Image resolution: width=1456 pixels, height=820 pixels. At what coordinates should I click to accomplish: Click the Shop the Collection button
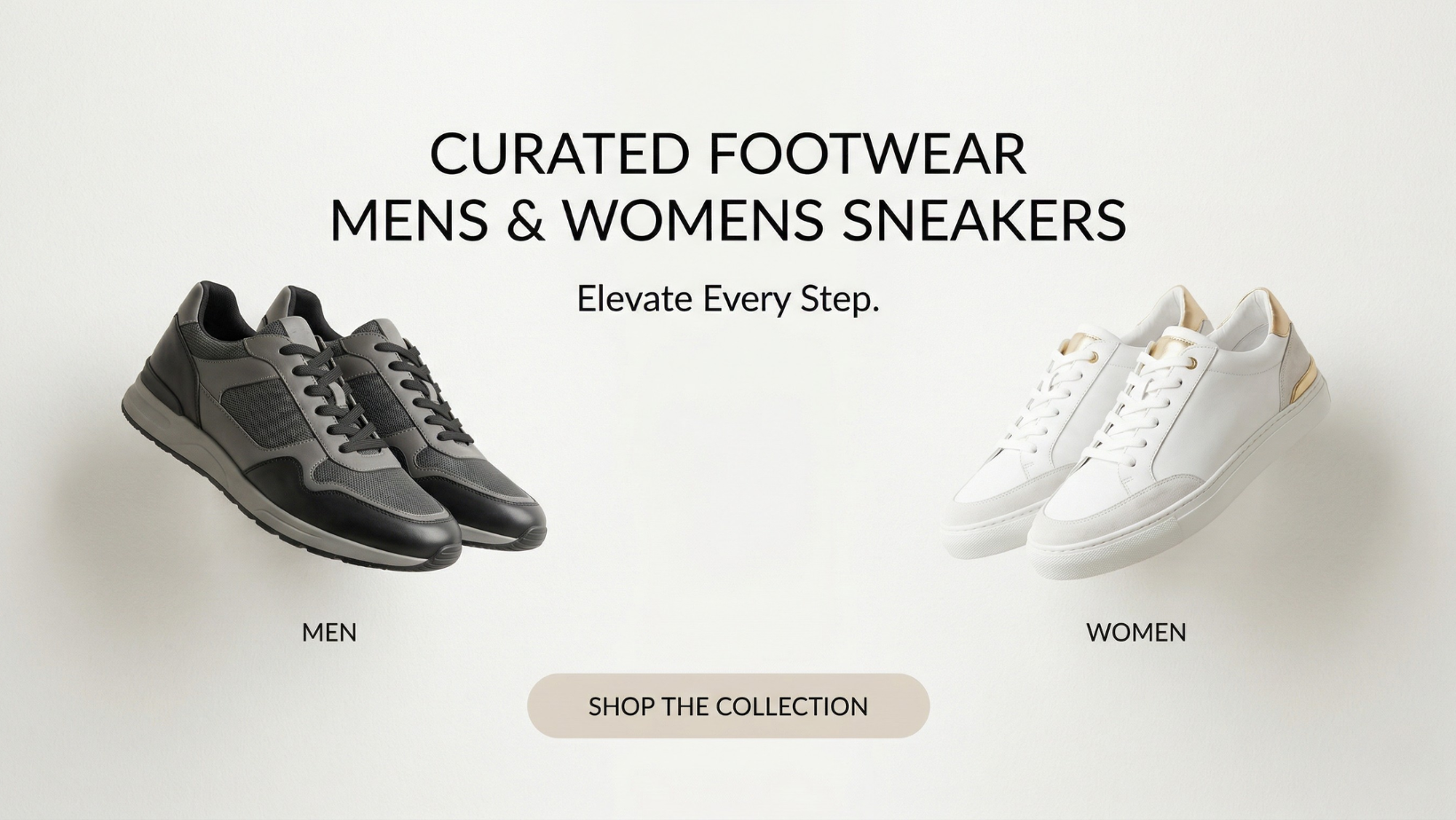tap(728, 706)
